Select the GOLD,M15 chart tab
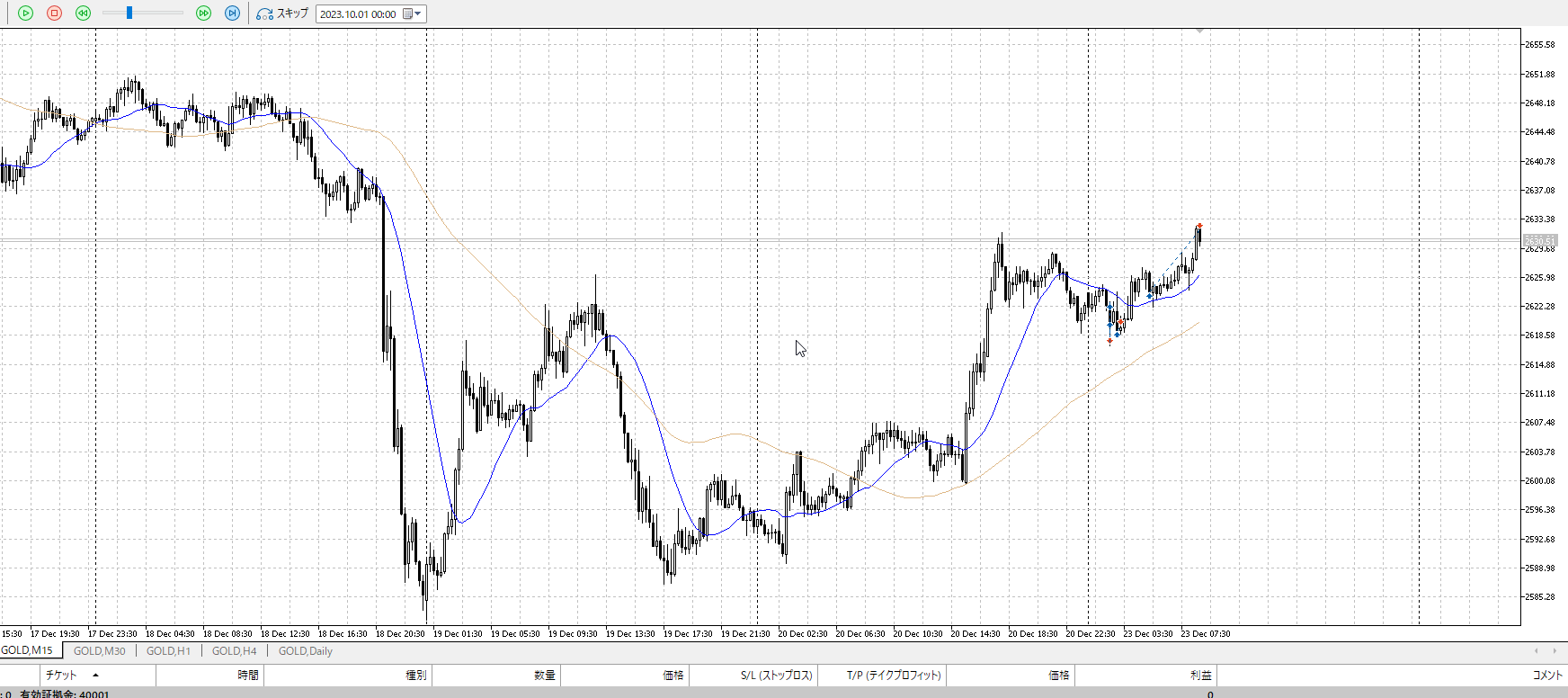 [x=27, y=650]
